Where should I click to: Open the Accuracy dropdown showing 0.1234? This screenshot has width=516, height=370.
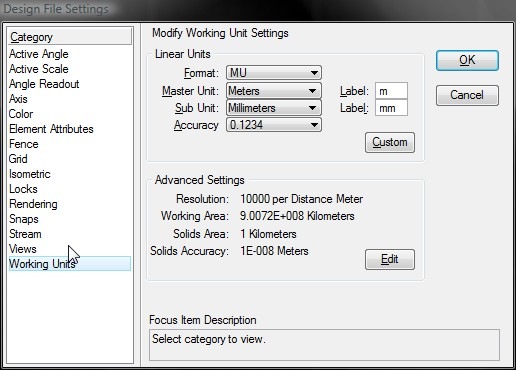(274, 125)
